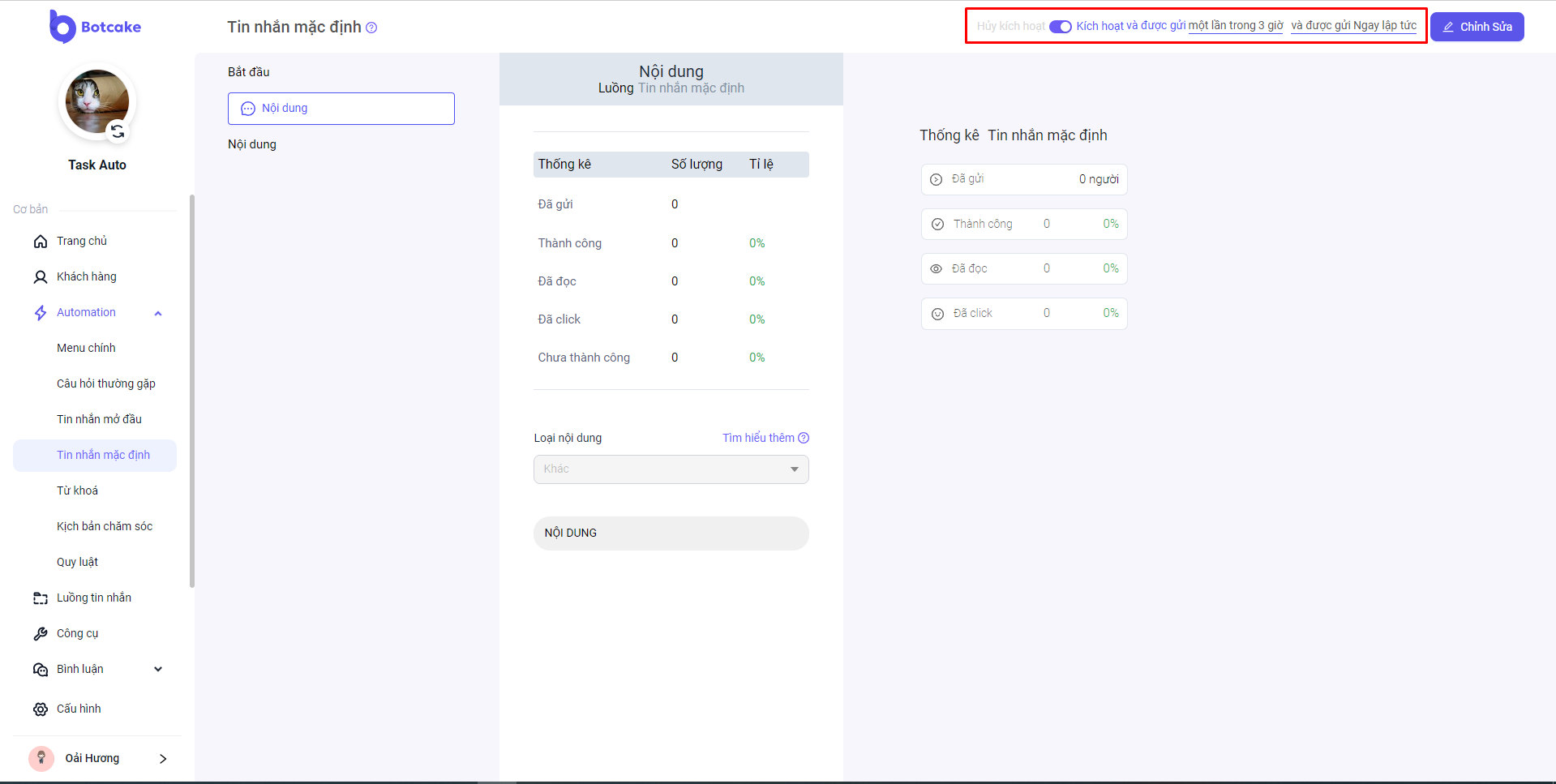
Task: Go to Kịch bản chăm sóc
Action: click(105, 526)
